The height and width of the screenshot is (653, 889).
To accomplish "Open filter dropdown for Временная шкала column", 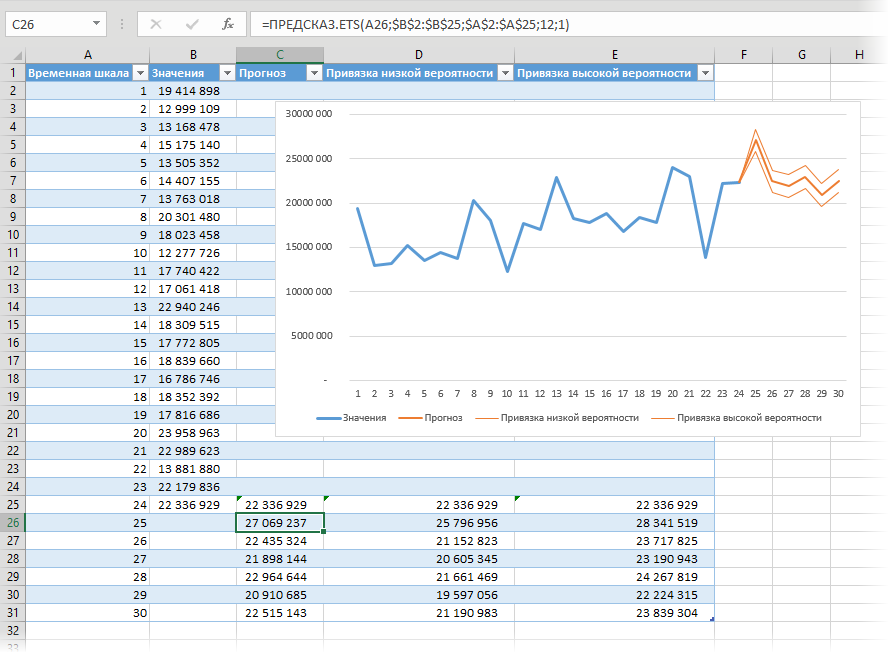I will coord(139,73).
